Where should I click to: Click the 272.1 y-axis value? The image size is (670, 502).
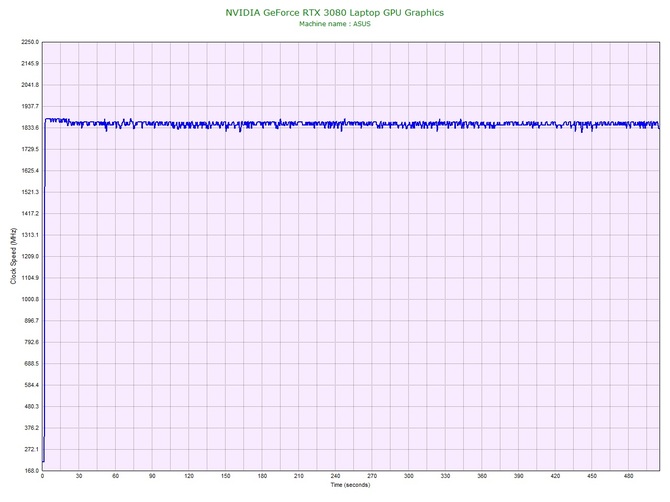tap(31, 449)
